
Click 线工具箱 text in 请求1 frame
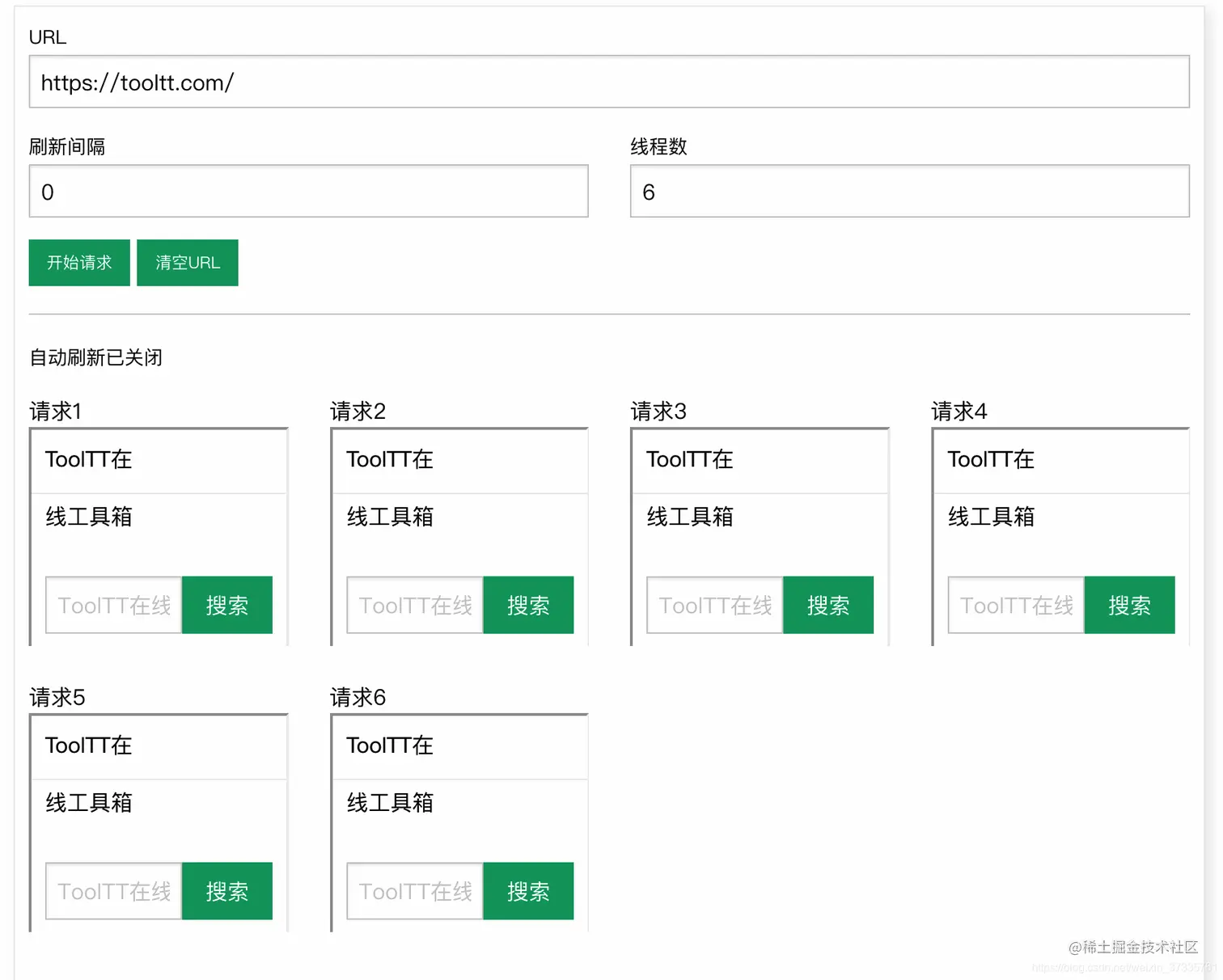(x=89, y=517)
